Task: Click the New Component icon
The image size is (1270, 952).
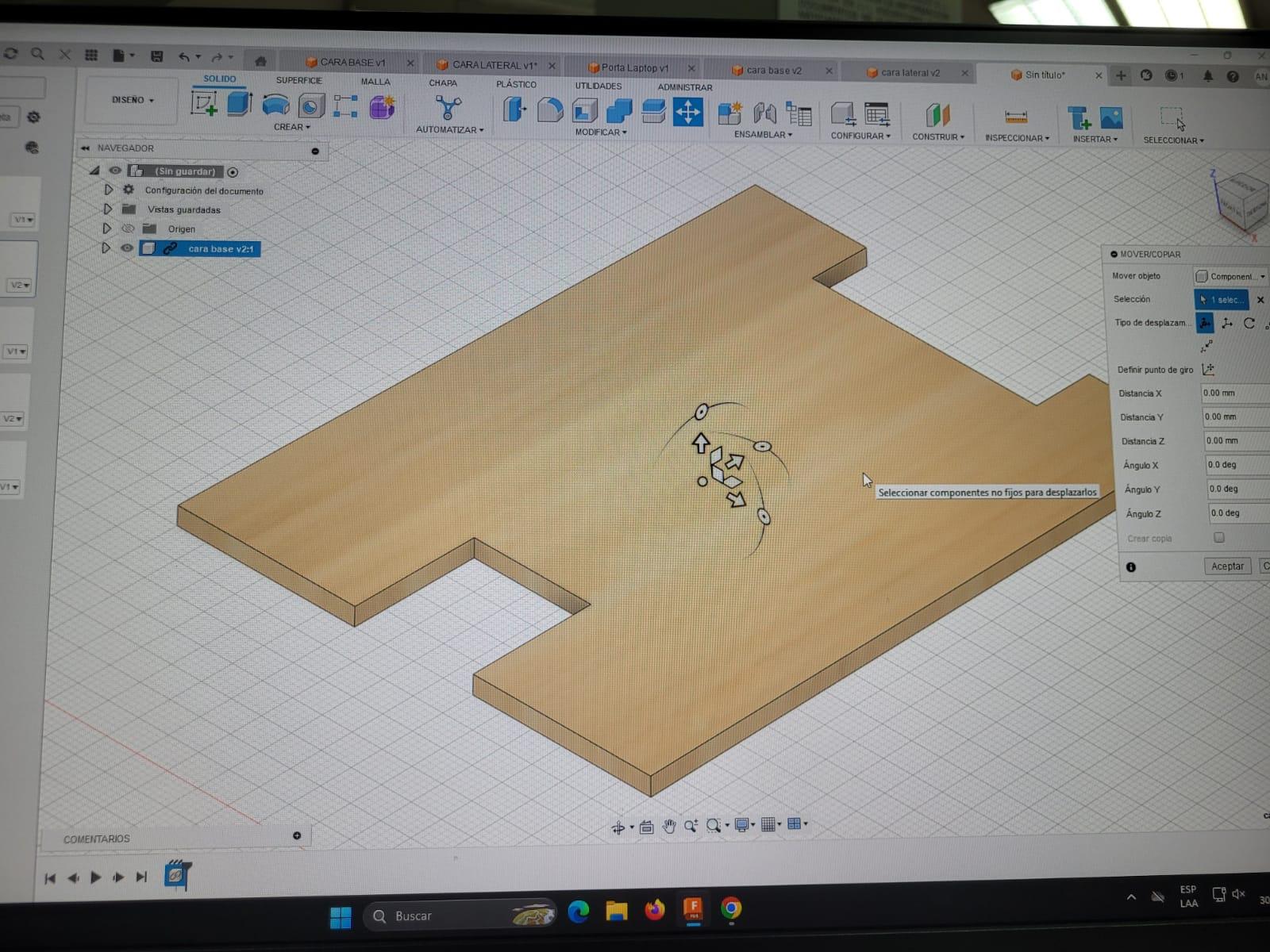Action: coord(729,114)
